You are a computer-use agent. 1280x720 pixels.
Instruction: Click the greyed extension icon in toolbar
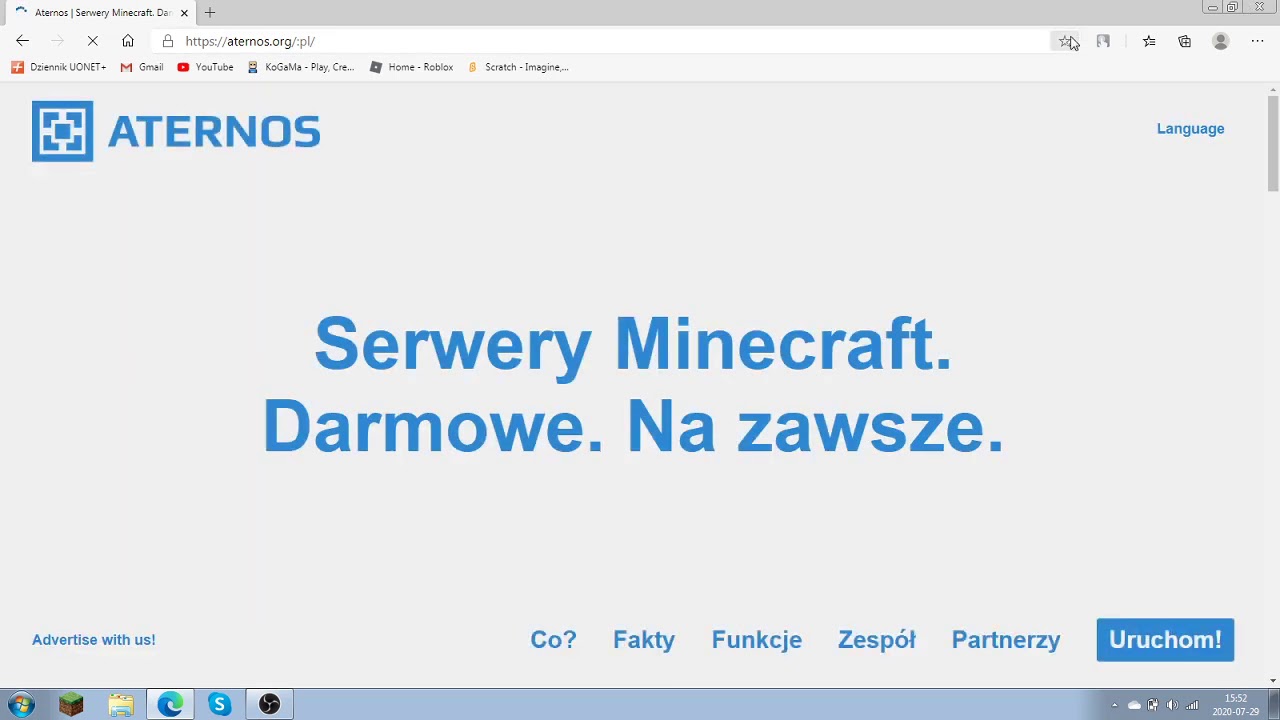[x=1103, y=41]
